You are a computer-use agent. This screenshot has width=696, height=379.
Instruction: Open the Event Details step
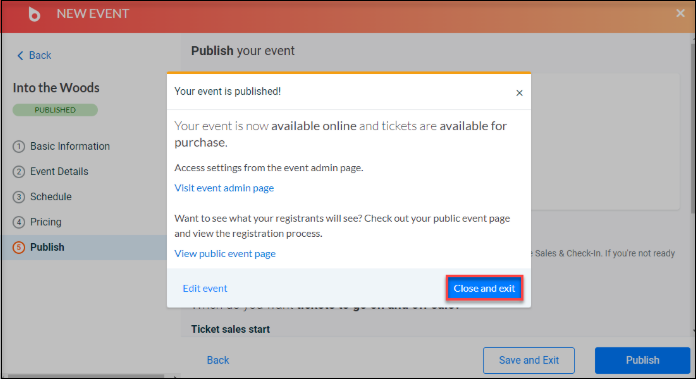59,171
